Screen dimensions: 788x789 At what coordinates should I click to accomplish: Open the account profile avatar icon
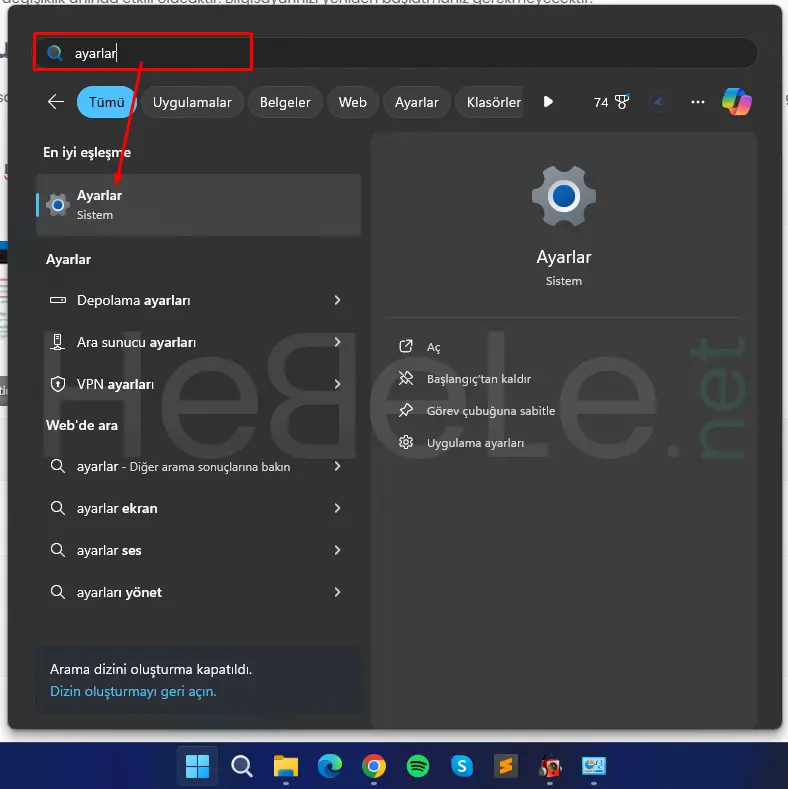[659, 102]
